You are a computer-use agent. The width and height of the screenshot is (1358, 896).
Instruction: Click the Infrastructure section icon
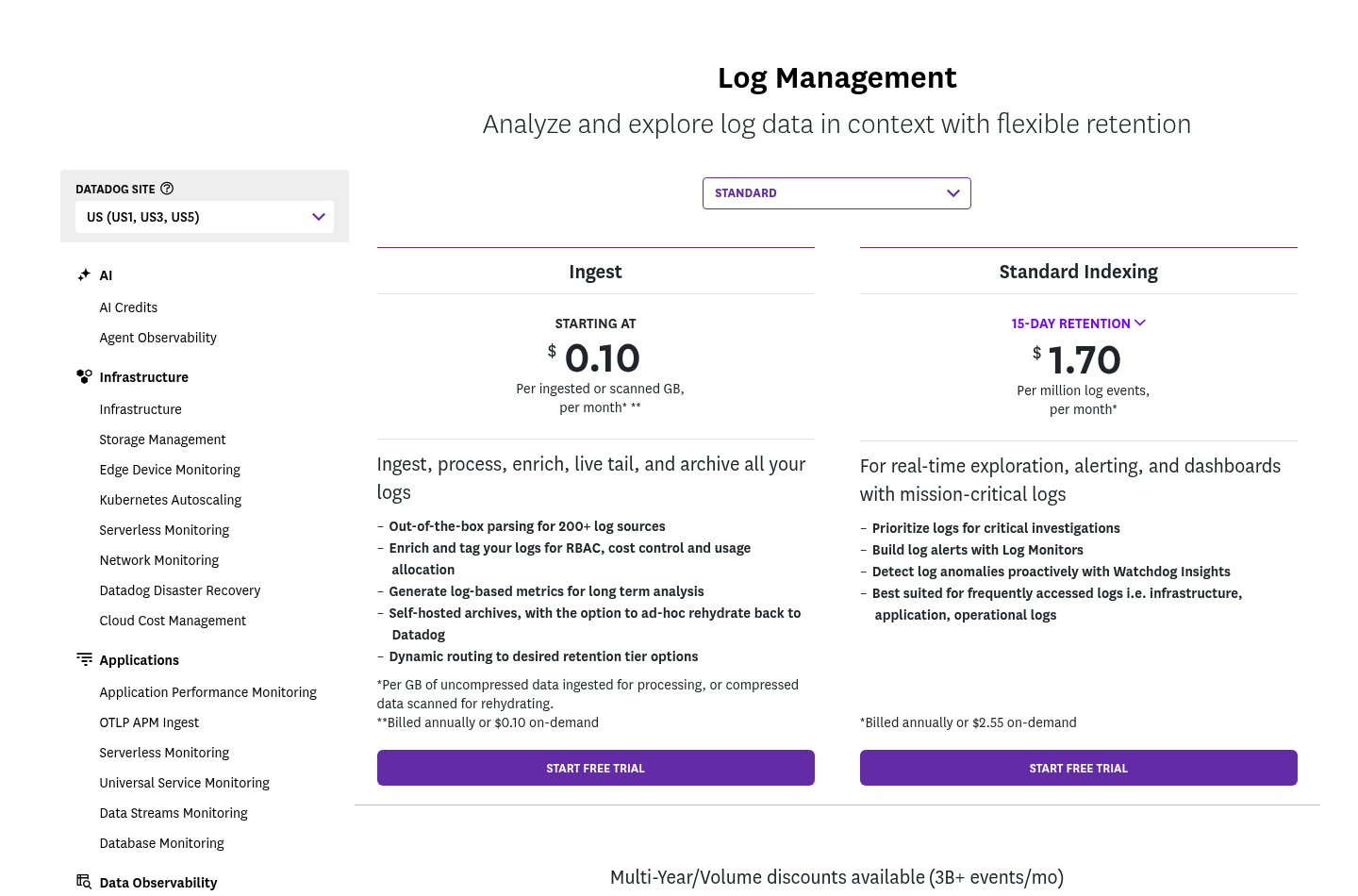point(84,376)
